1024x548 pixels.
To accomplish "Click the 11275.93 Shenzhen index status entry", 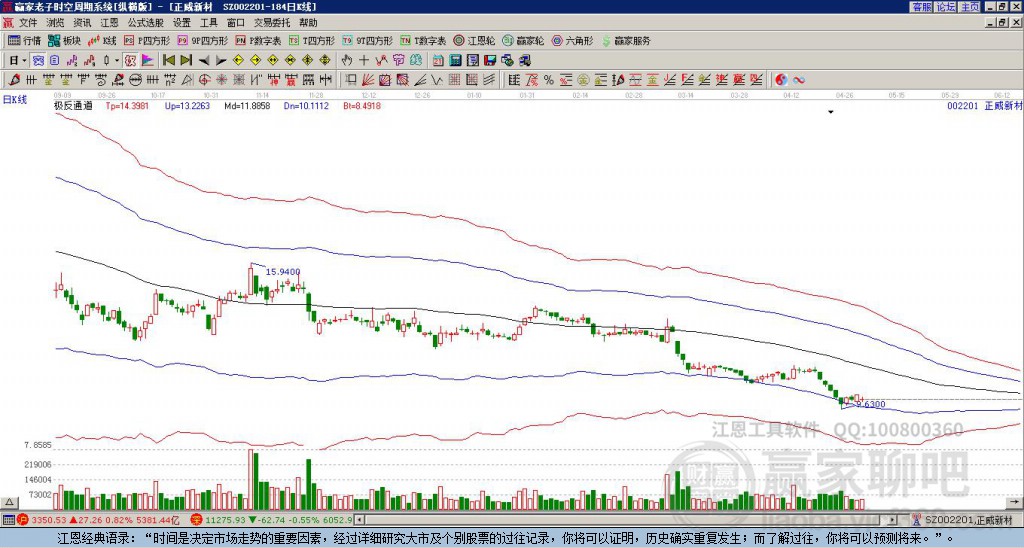I will [272, 520].
